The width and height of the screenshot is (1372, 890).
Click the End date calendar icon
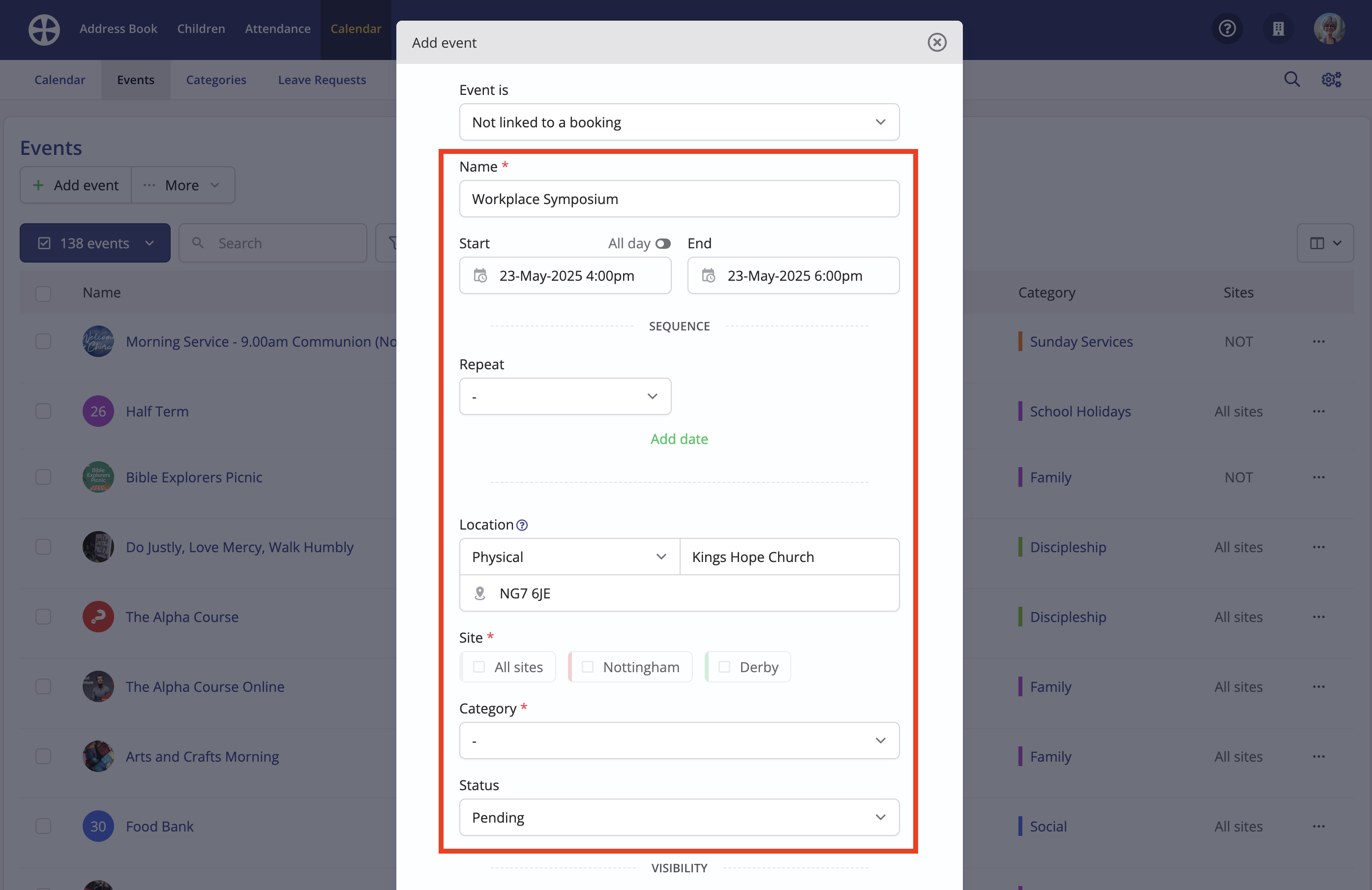coord(708,275)
